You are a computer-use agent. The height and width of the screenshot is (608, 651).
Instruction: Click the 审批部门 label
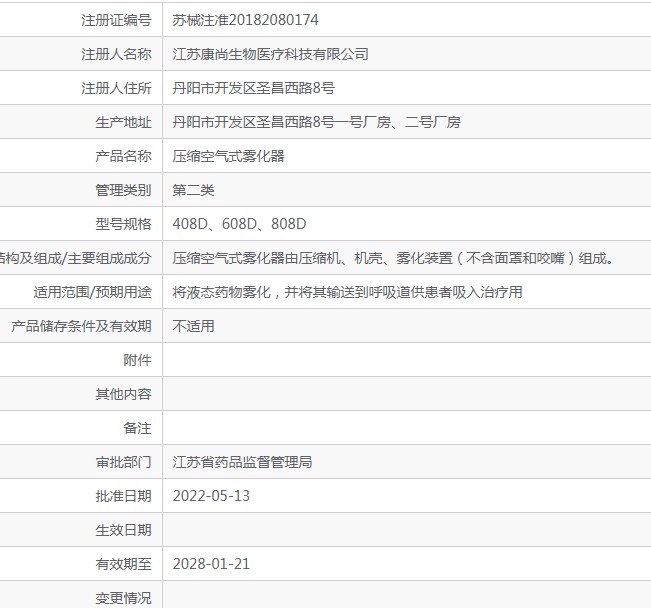[x=123, y=462]
